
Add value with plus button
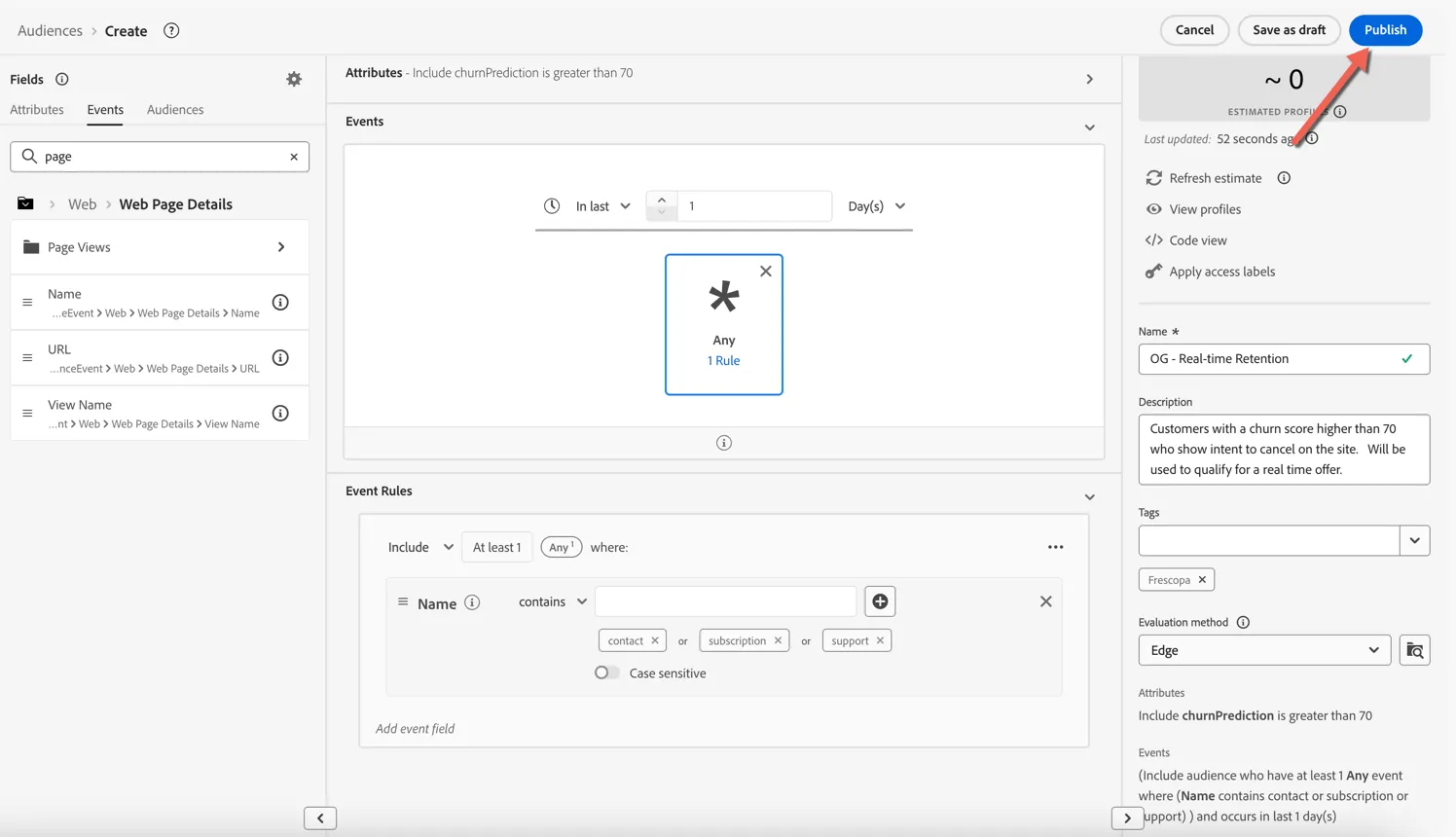click(880, 601)
